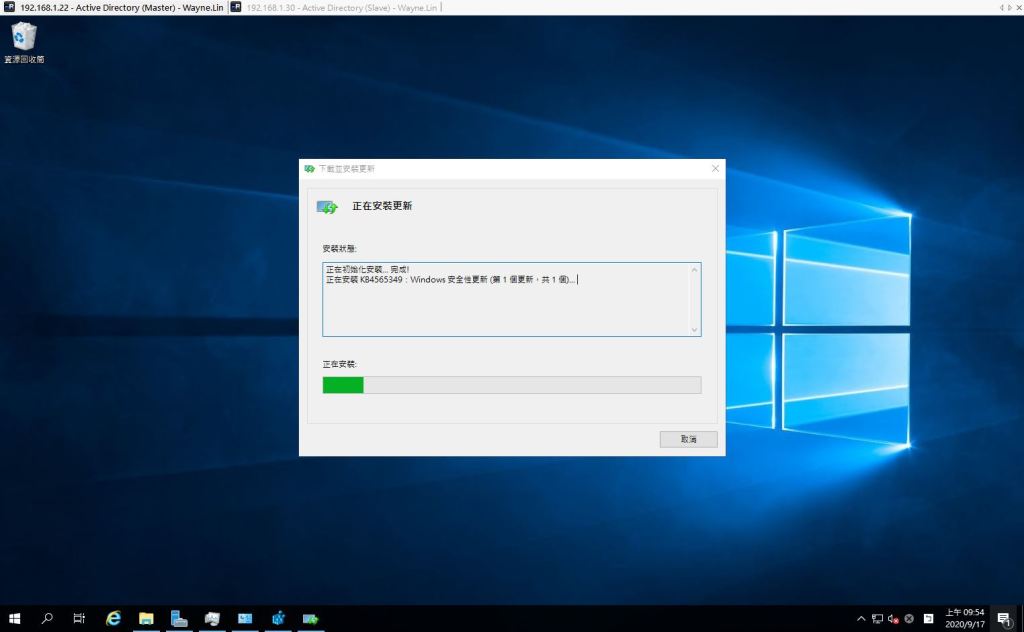Show hidden system tray icons
This screenshot has width=1024, height=632.
(x=861, y=619)
